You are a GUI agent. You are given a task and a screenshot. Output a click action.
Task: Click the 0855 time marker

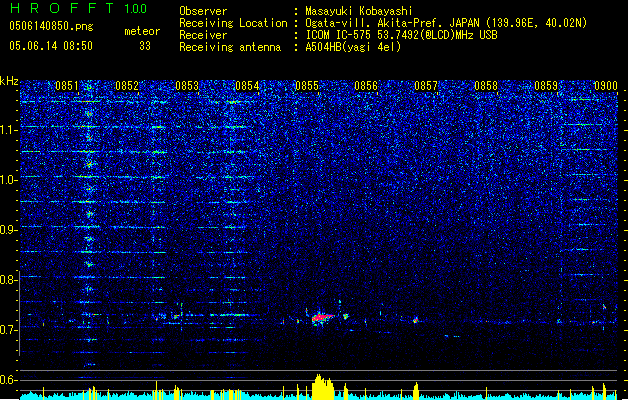click(307, 86)
